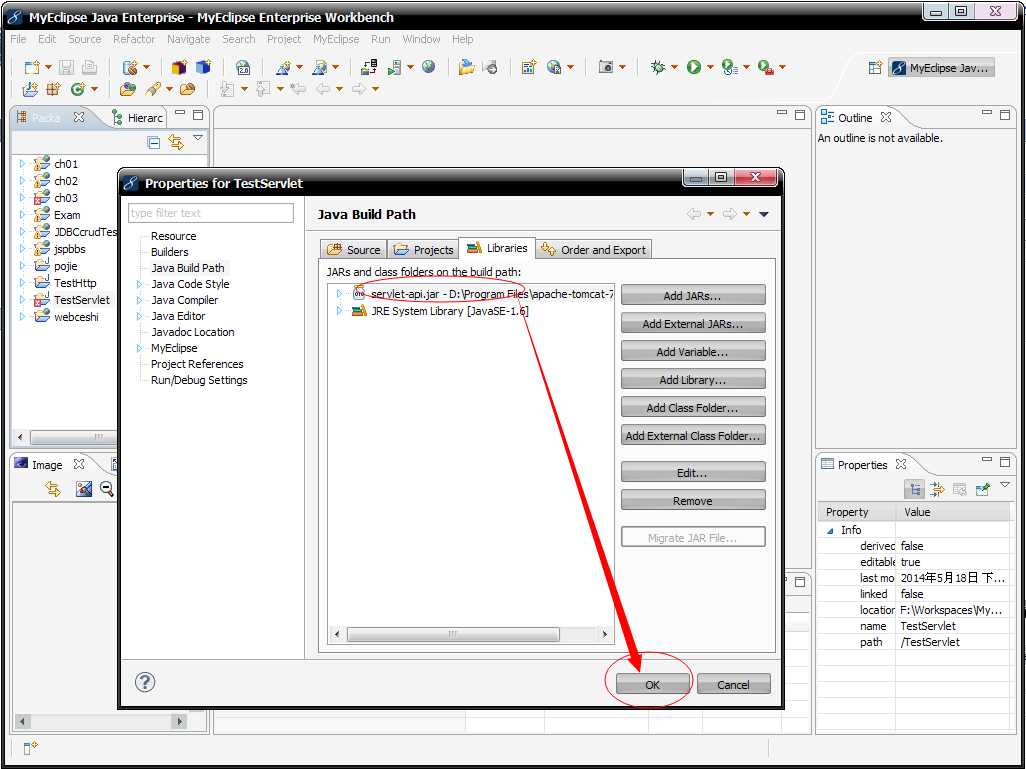Collapse all in Package Explorer

(154, 142)
